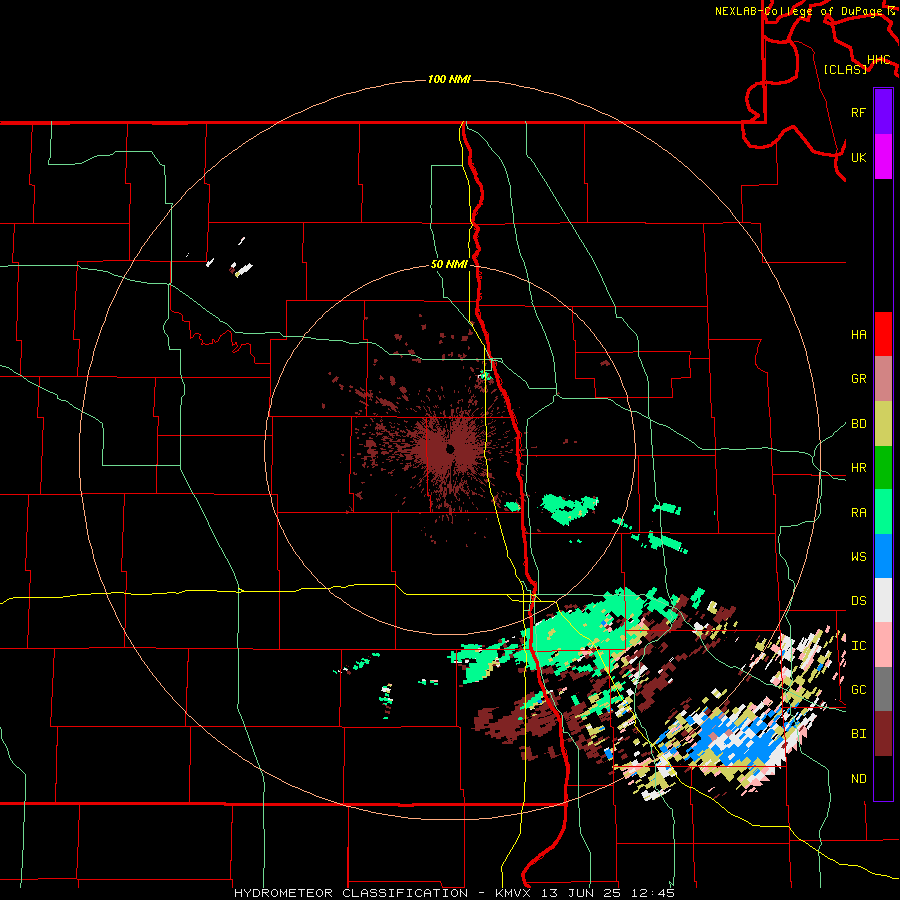Click the UK magenta legend swatch
The width and height of the screenshot is (900, 900).
pyautogui.click(x=883, y=157)
